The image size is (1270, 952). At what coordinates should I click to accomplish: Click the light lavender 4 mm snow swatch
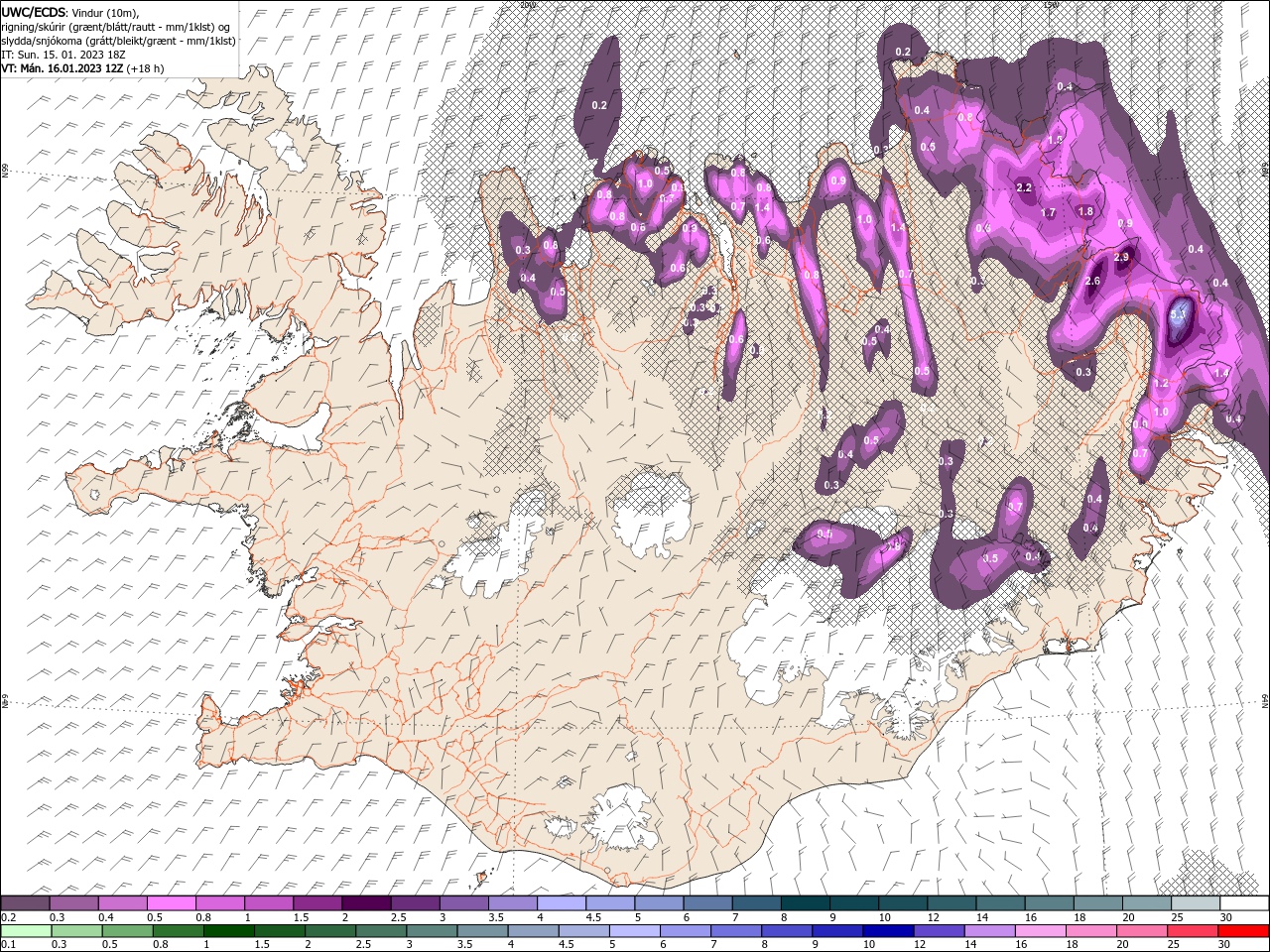click(x=561, y=903)
